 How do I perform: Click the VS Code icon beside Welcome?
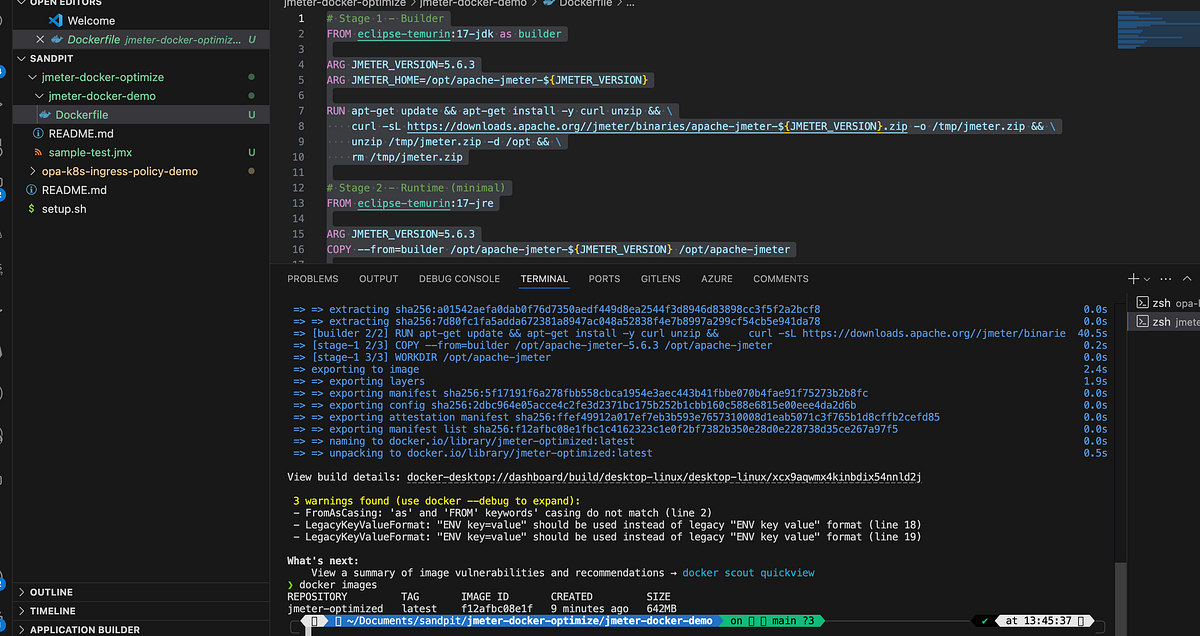click(55, 20)
